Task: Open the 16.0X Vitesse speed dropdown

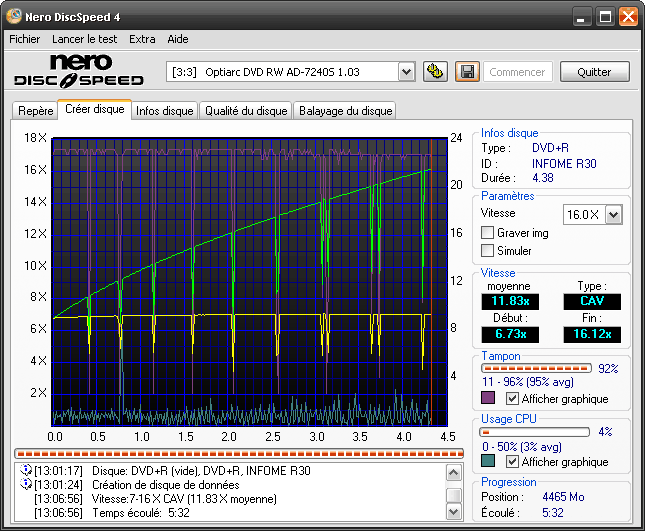Action: (613, 214)
